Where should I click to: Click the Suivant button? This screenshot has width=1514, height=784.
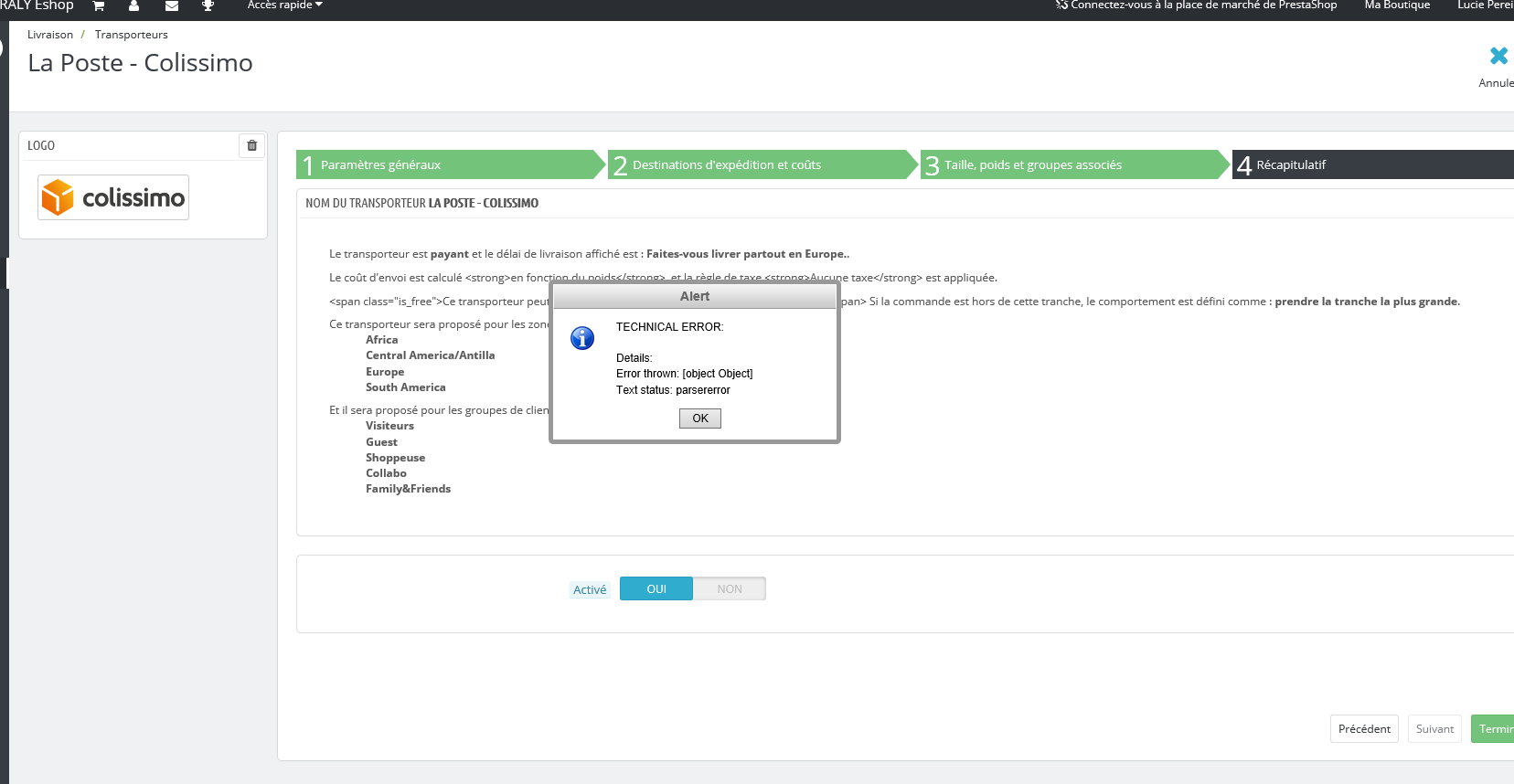1434,729
